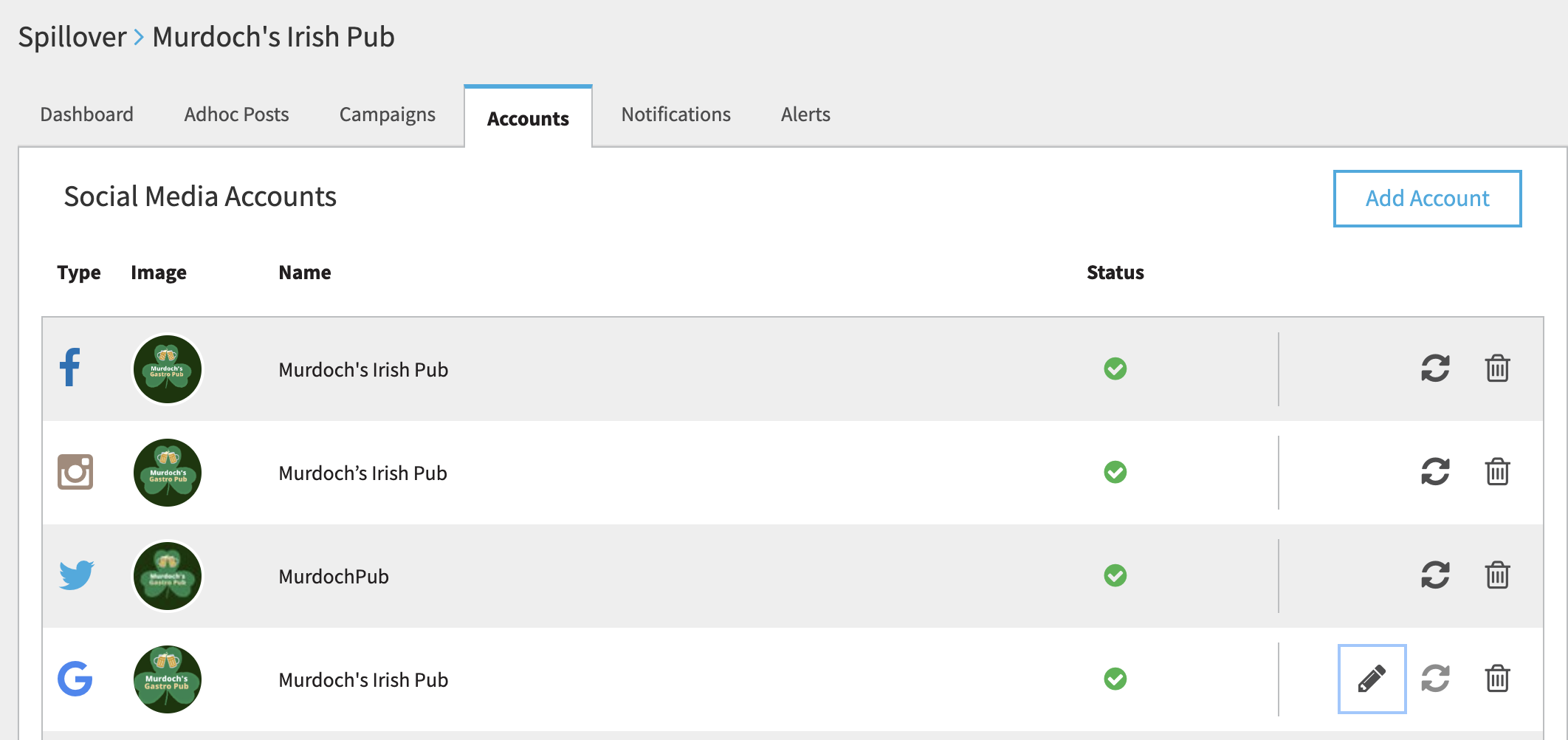Click the MurdochPub account name
Image resolution: width=1568 pixels, height=740 pixels.
click(x=334, y=576)
